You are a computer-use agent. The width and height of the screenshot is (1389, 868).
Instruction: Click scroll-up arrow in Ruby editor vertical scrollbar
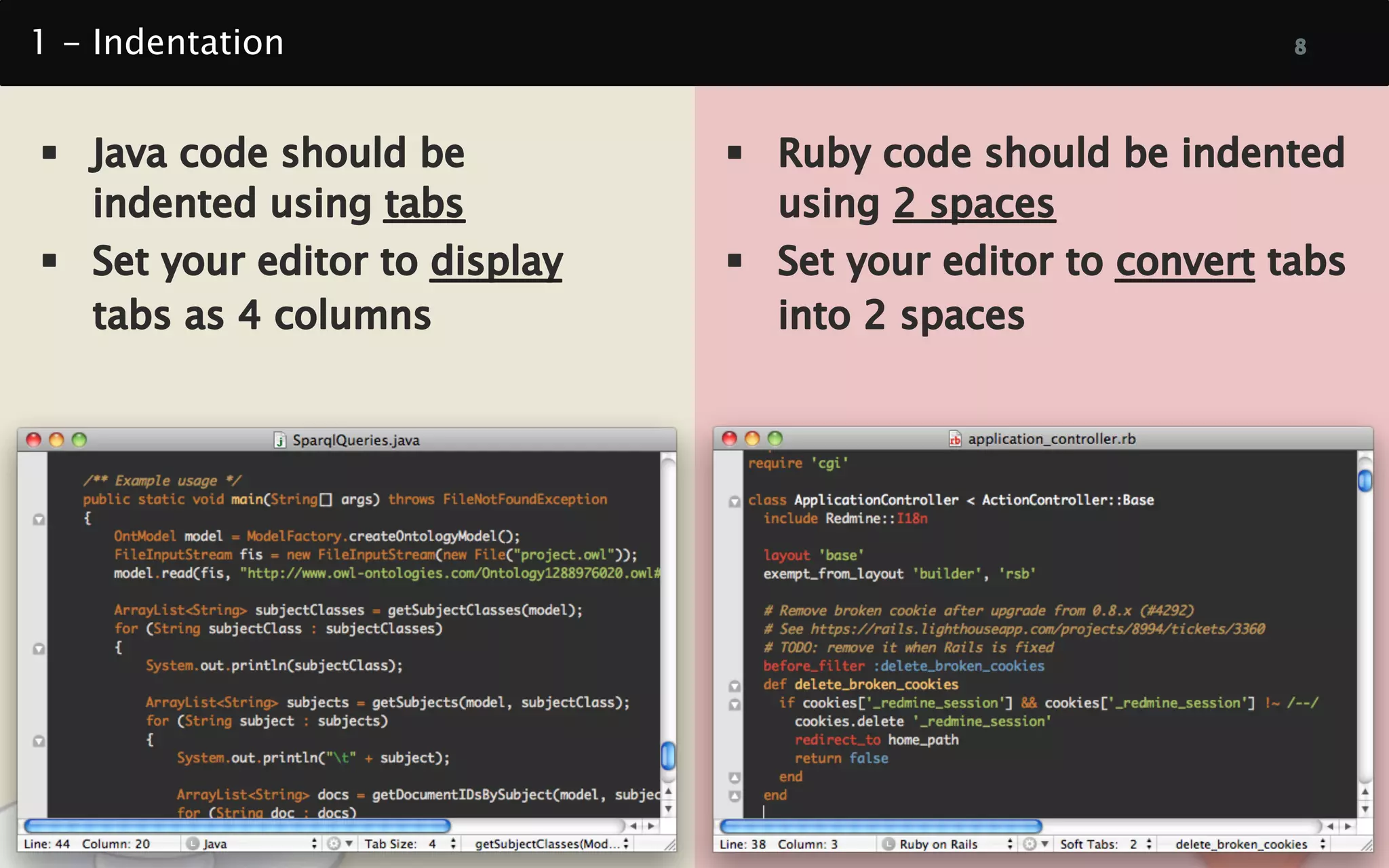click(x=1365, y=791)
